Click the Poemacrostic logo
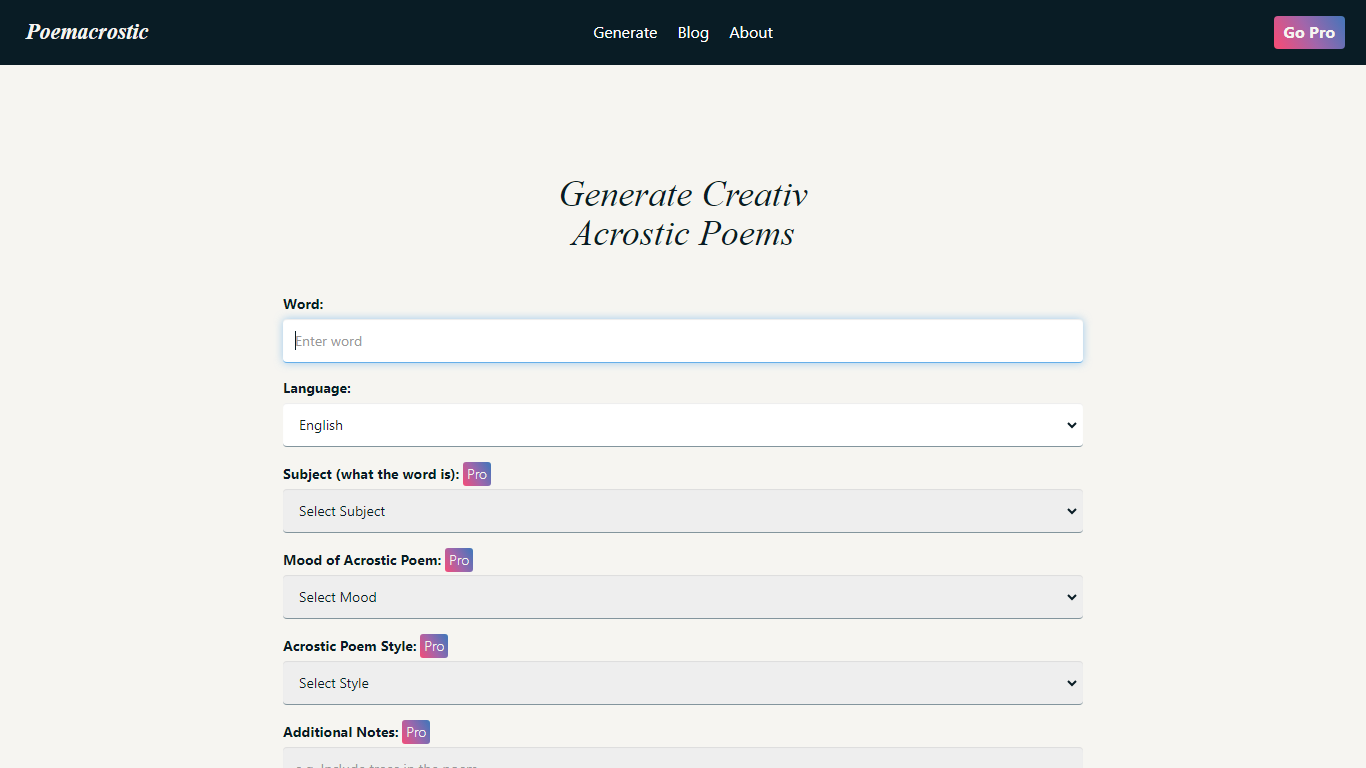1366x768 pixels. 87,32
